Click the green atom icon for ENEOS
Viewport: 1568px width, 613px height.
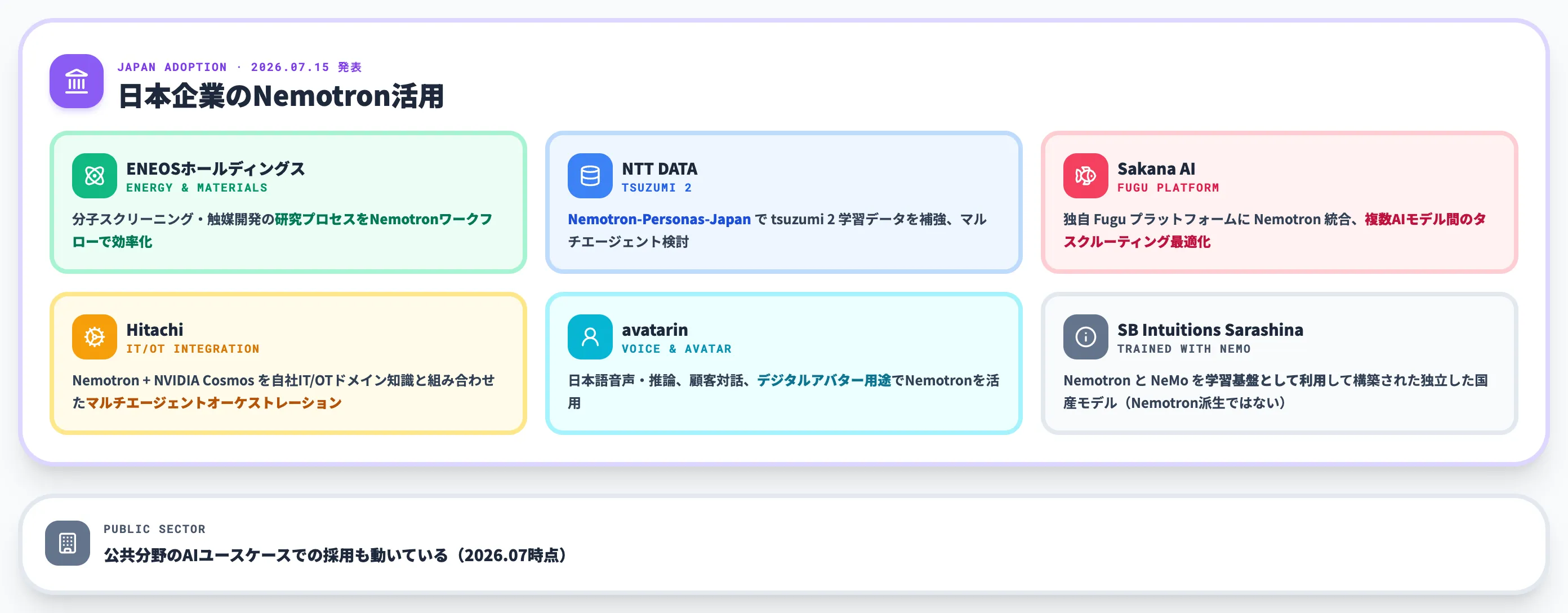(95, 175)
